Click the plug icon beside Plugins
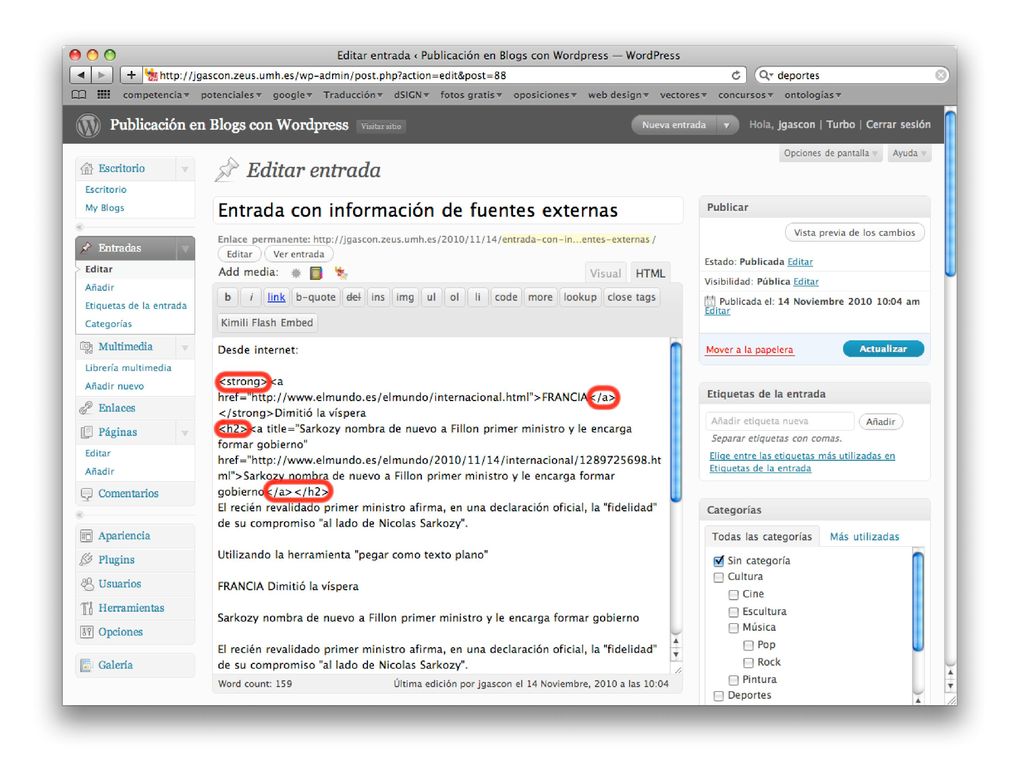 coord(86,560)
